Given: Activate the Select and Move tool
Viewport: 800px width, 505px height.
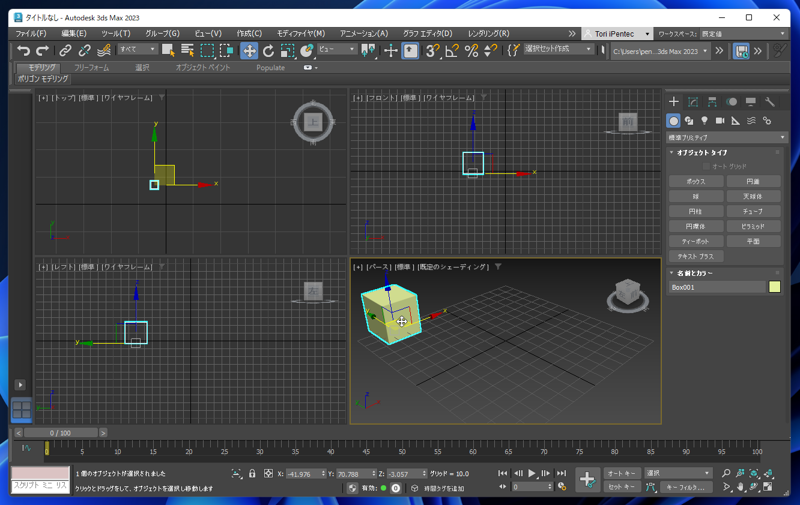Looking at the screenshot, I should (249, 50).
